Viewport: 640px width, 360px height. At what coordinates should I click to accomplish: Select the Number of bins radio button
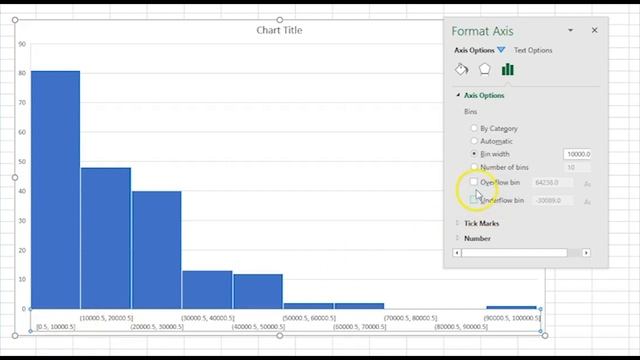tap(474, 167)
